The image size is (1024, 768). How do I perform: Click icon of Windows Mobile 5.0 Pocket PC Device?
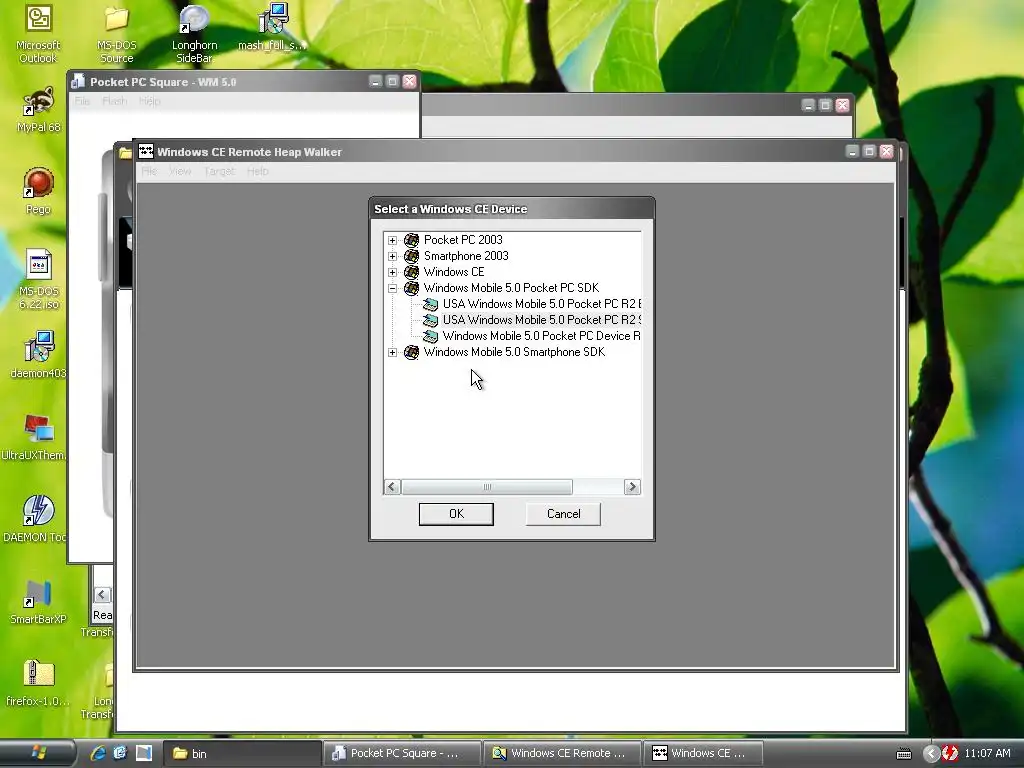coord(430,336)
